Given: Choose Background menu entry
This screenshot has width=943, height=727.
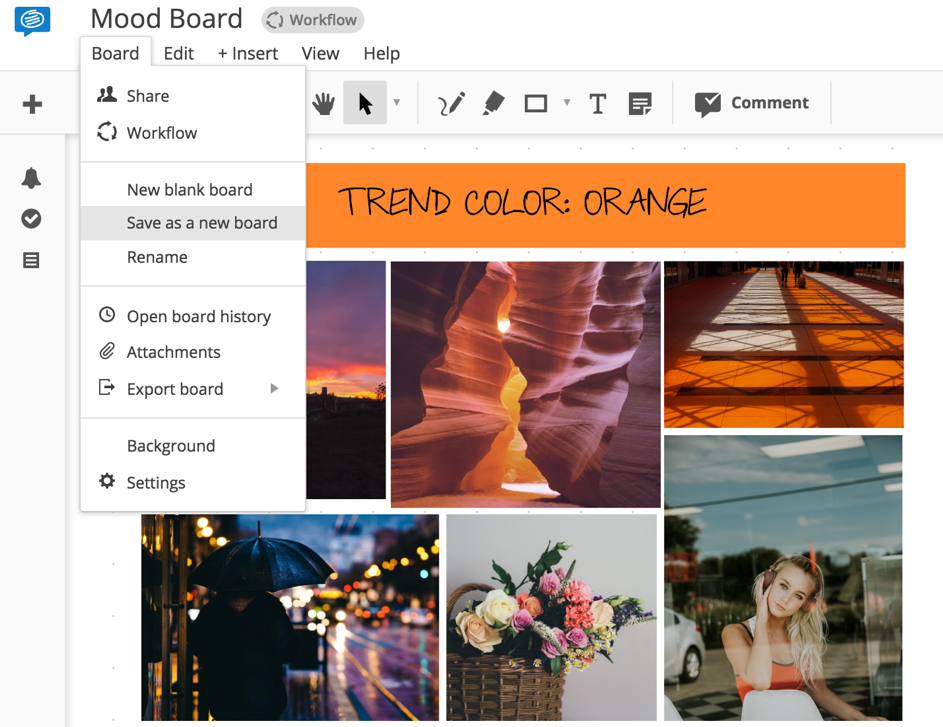Looking at the screenshot, I should [193, 446].
